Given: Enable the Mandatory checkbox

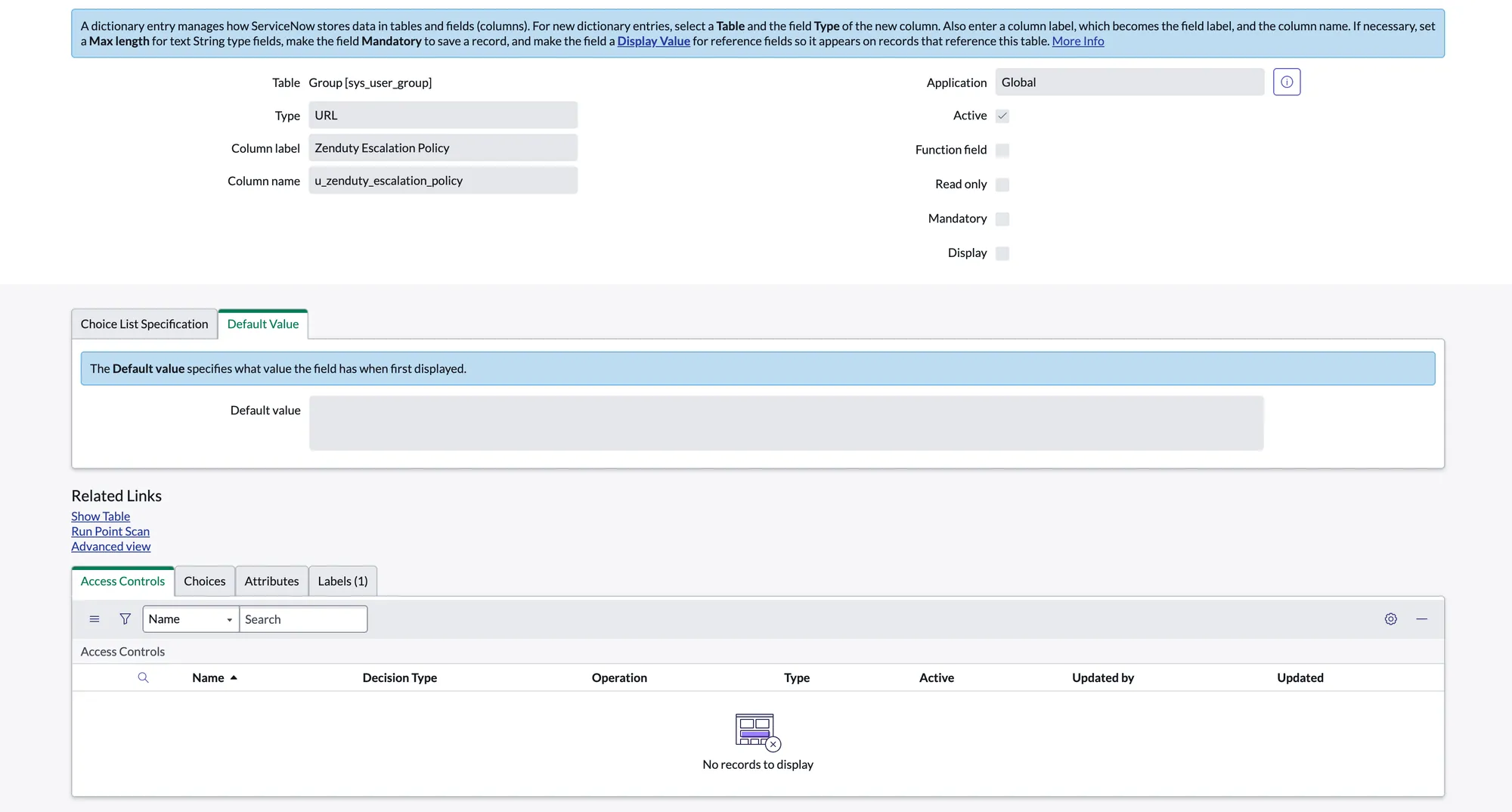Looking at the screenshot, I should click(1002, 219).
